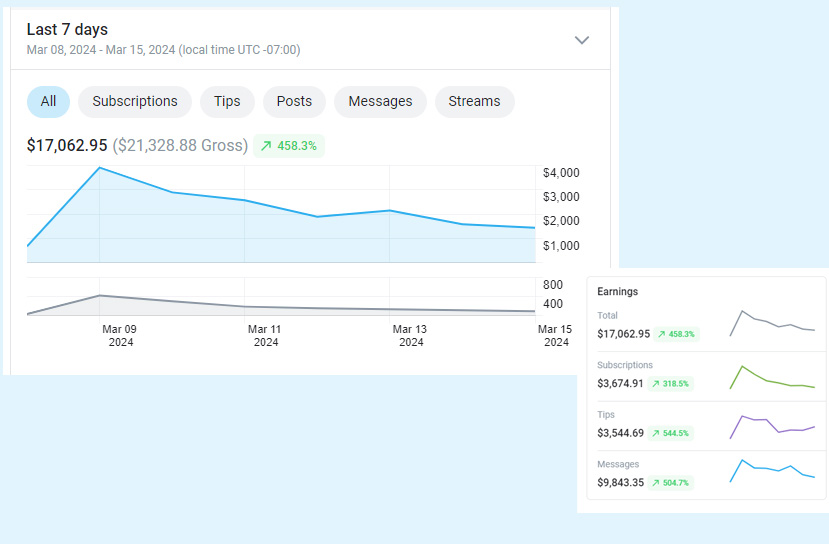Image resolution: width=829 pixels, height=544 pixels.
Task: Click the Total earnings sparkline
Action: 772,323
